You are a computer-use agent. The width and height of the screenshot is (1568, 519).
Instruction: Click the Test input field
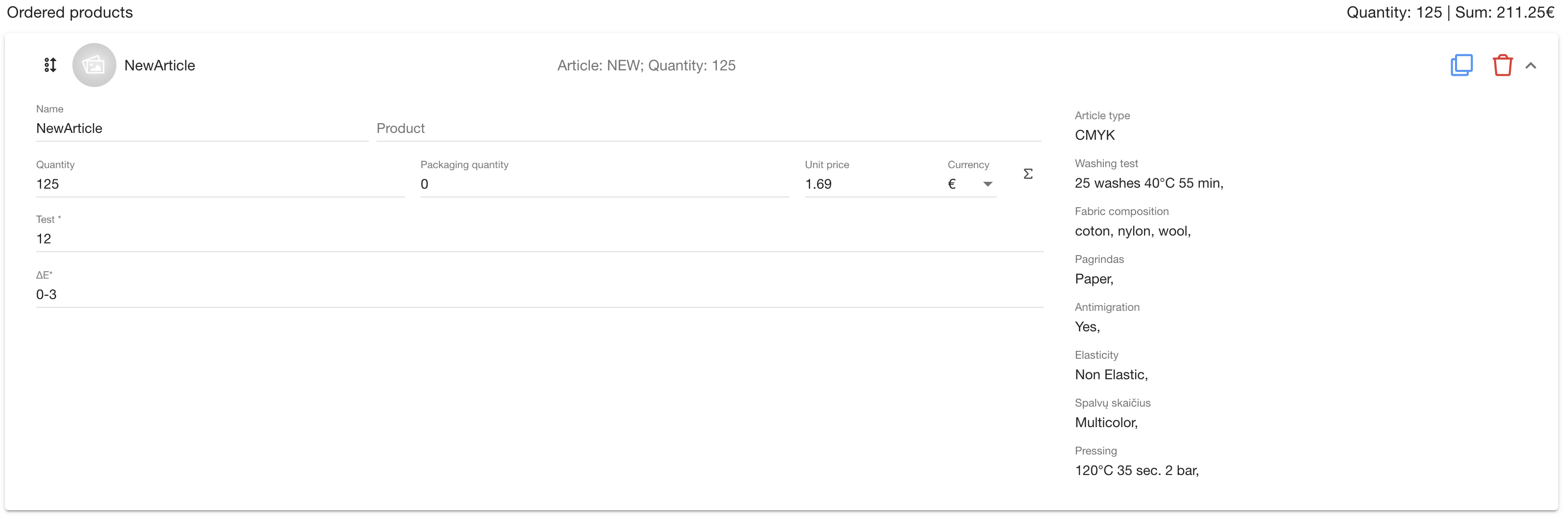tap(538, 239)
